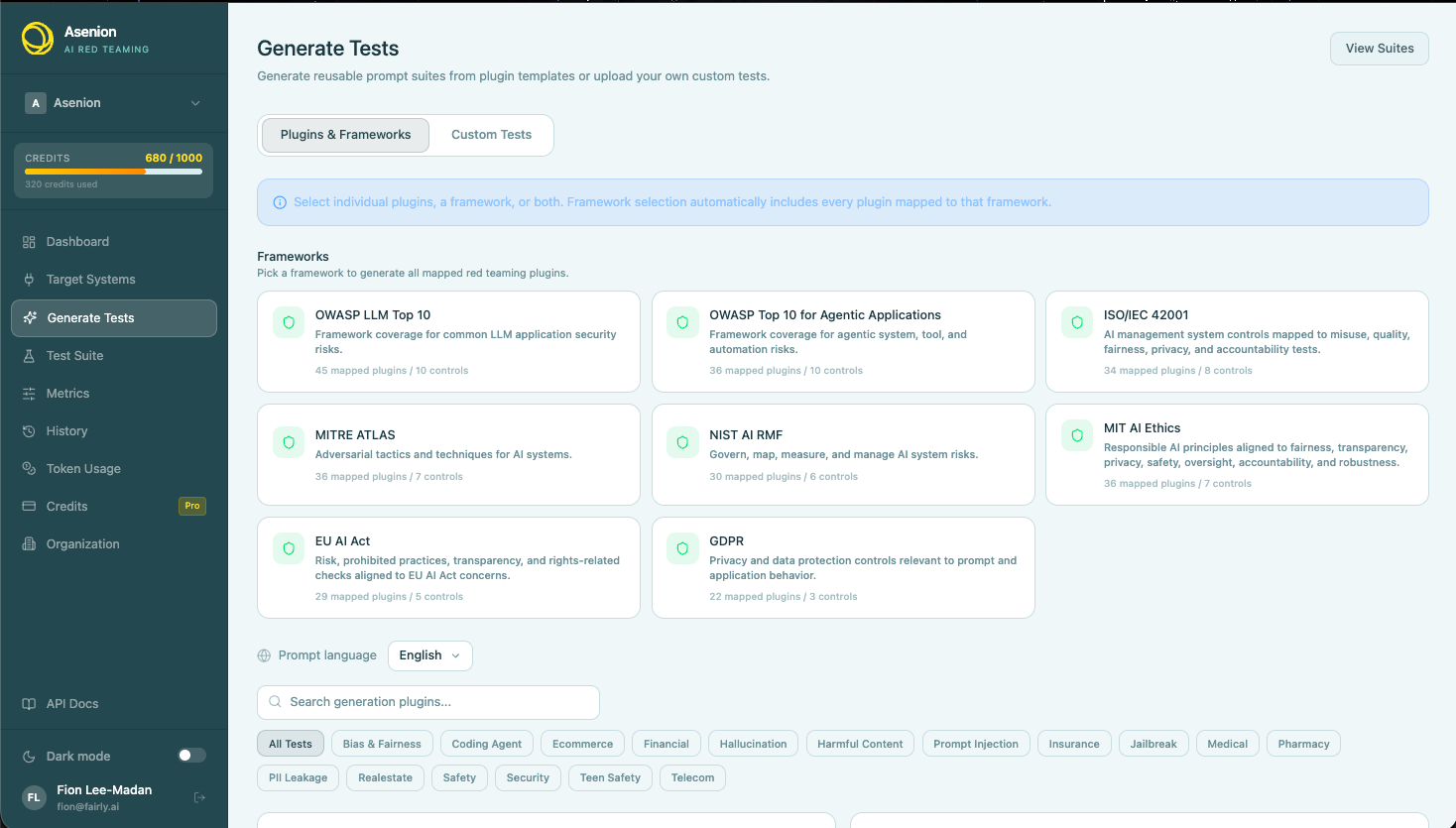Click the shield icon on NIST AI RMF
This screenshot has height=828, width=1456.
[x=682, y=442]
